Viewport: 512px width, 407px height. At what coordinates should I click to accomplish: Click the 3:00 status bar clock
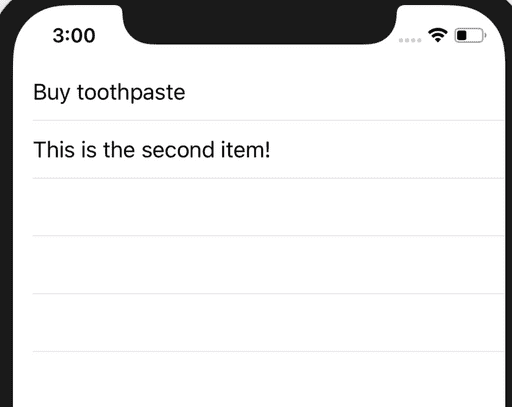pyautogui.click(x=74, y=35)
